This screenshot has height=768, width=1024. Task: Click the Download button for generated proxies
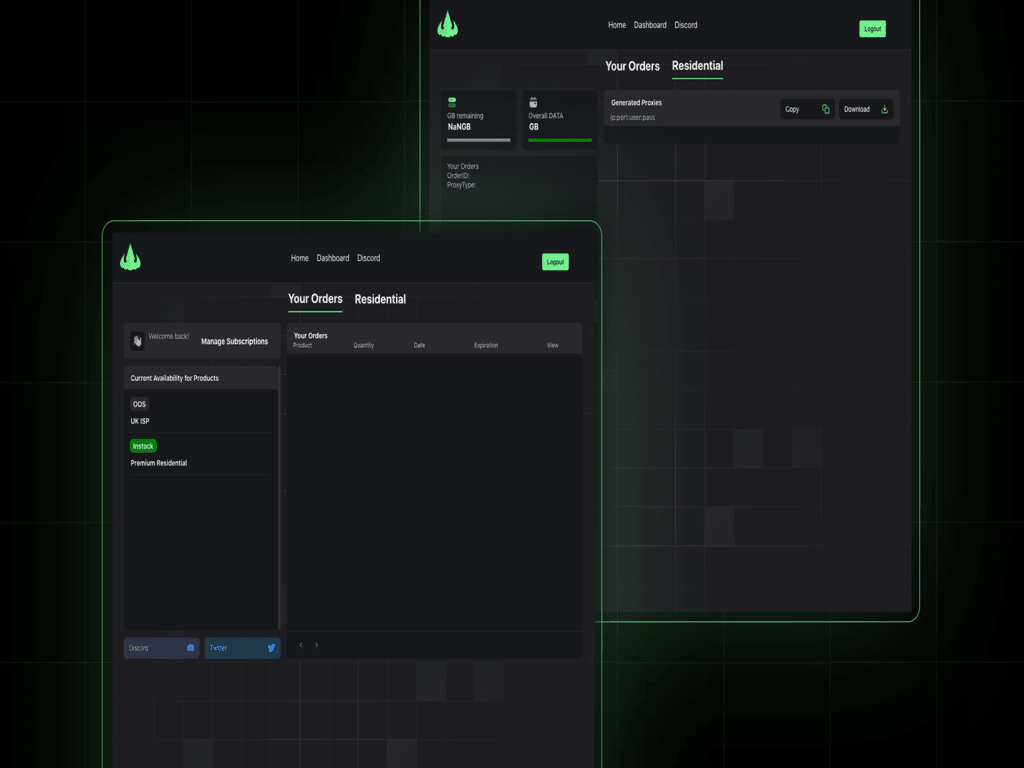(x=866, y=109)
